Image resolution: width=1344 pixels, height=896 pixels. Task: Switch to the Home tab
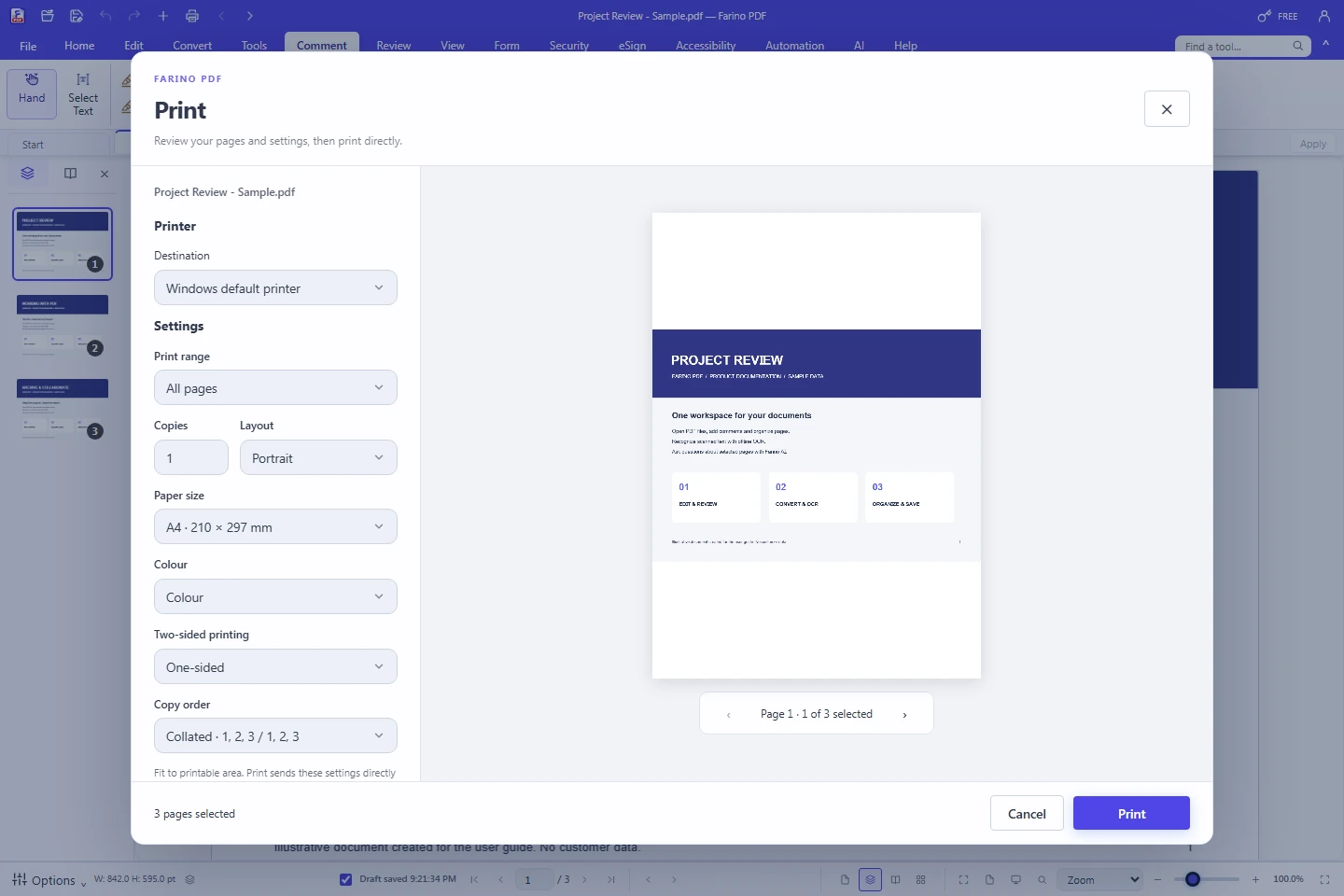pos(79,46)
